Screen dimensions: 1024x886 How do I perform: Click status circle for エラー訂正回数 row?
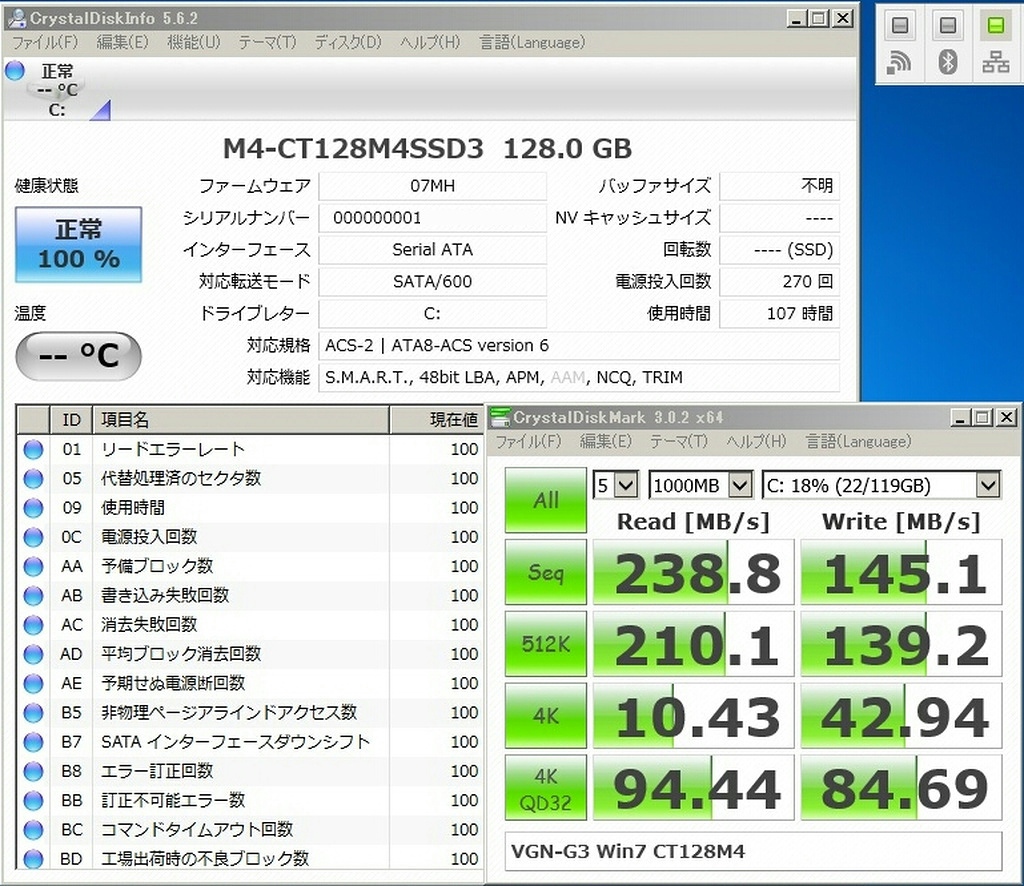coord(33,771)
